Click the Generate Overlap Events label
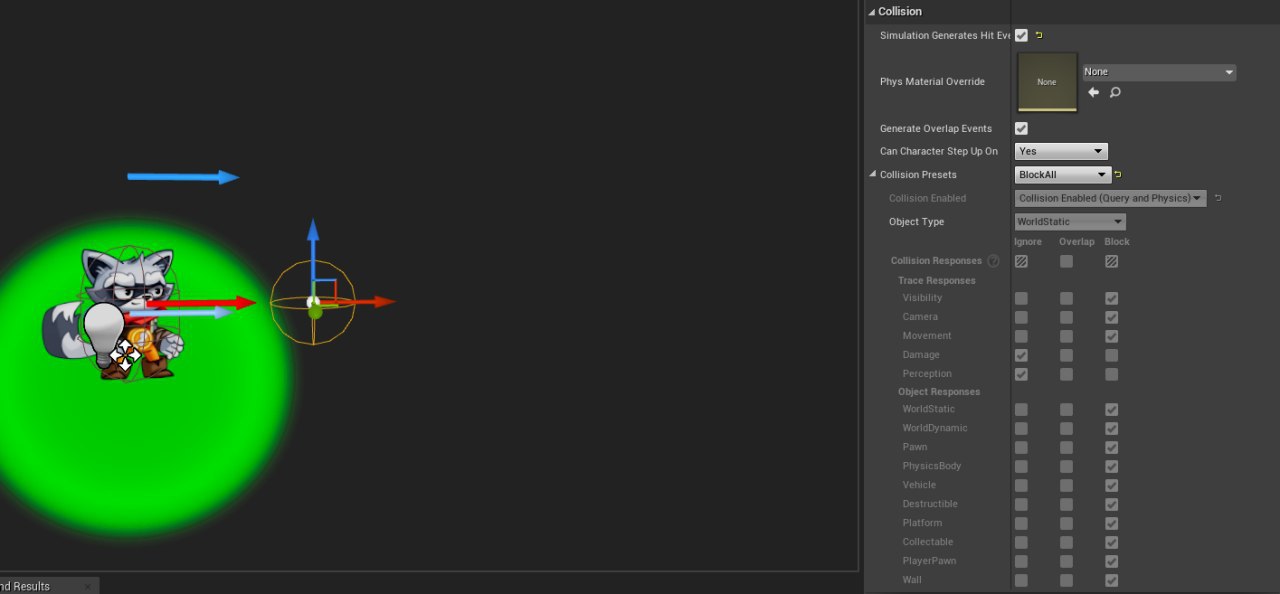This screenshot has width=1280, height=594. tap(936, 129)
